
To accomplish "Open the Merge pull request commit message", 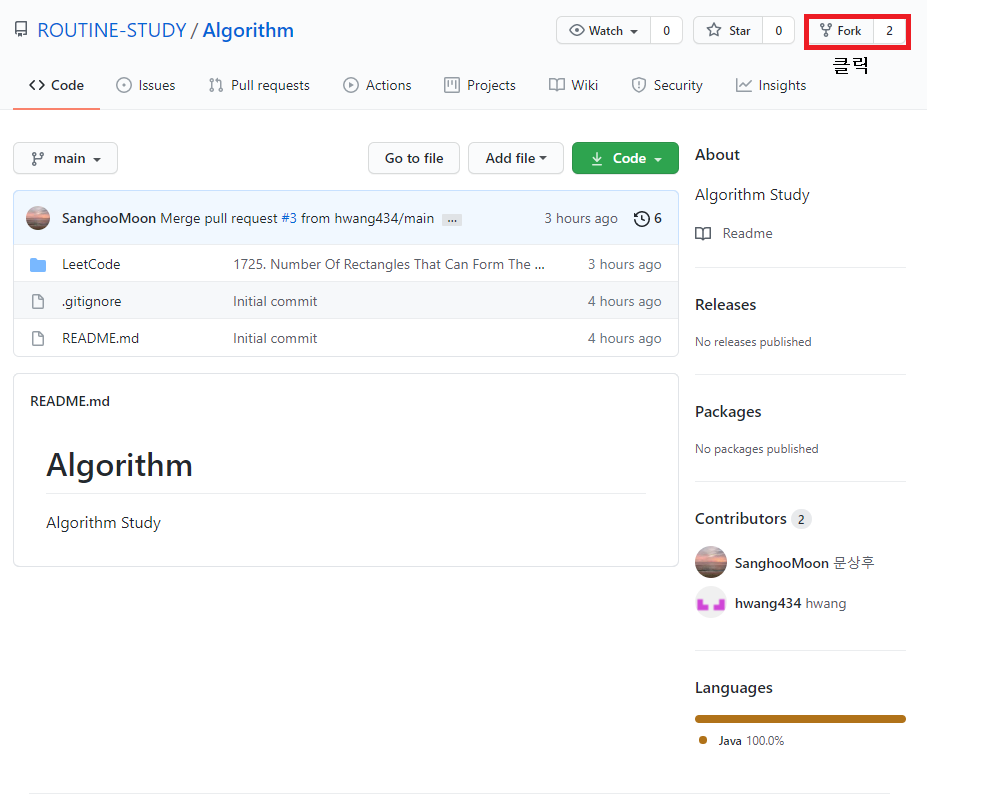I will click(x=219, y=219).
